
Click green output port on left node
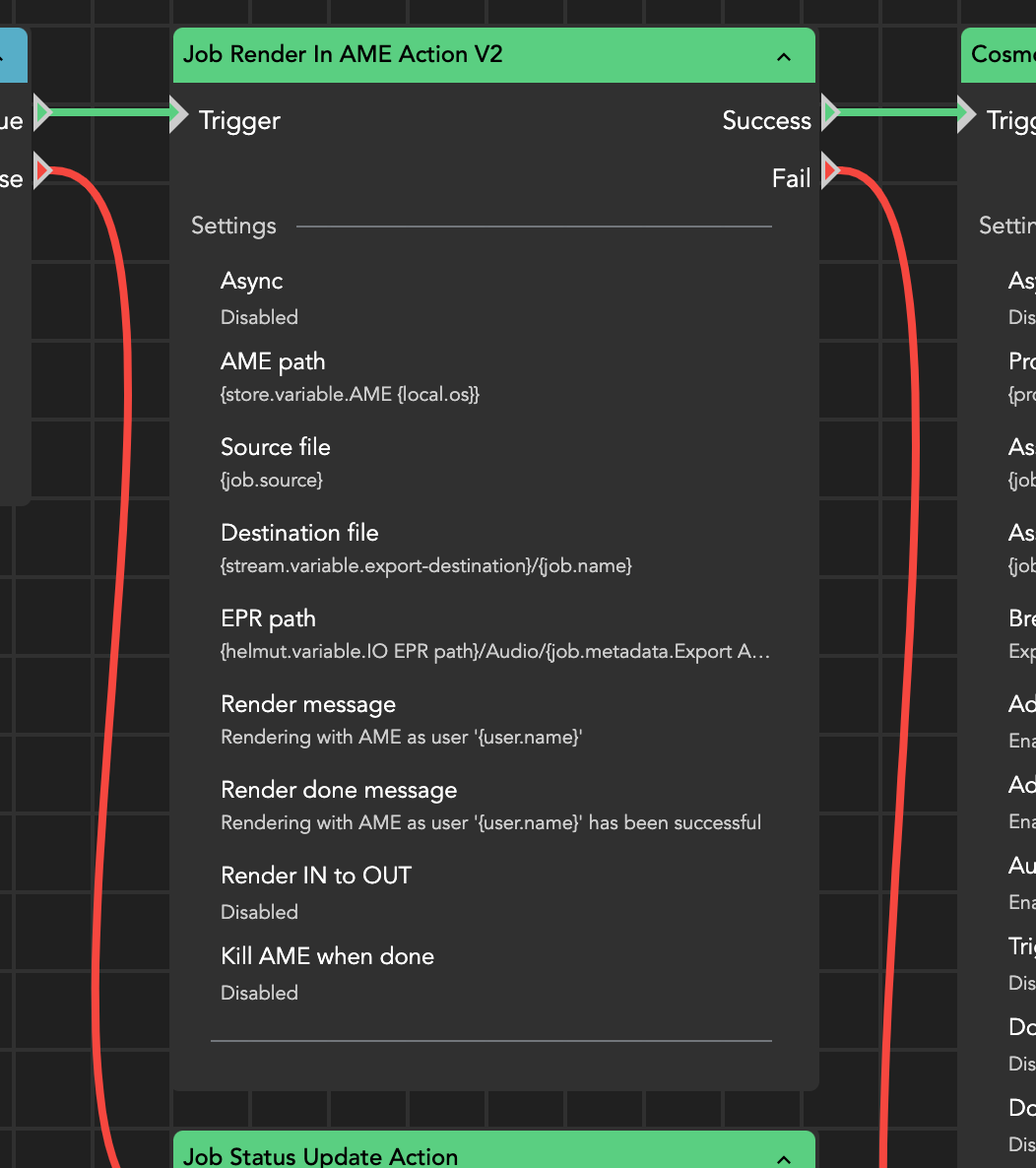point(42,113)
